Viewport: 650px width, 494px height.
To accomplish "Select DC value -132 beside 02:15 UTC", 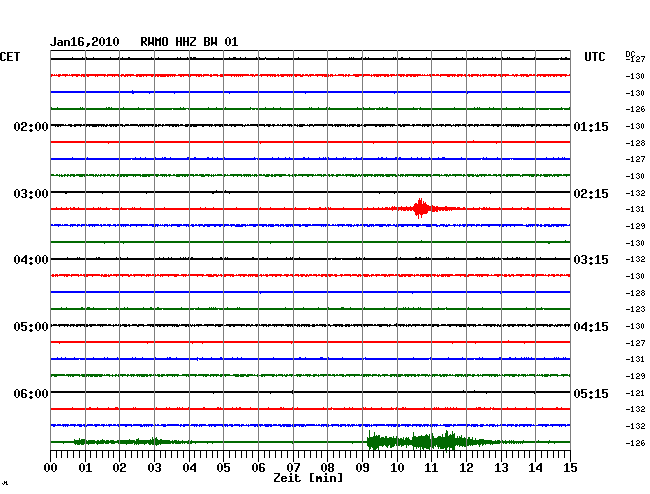I will click(635, 193).
